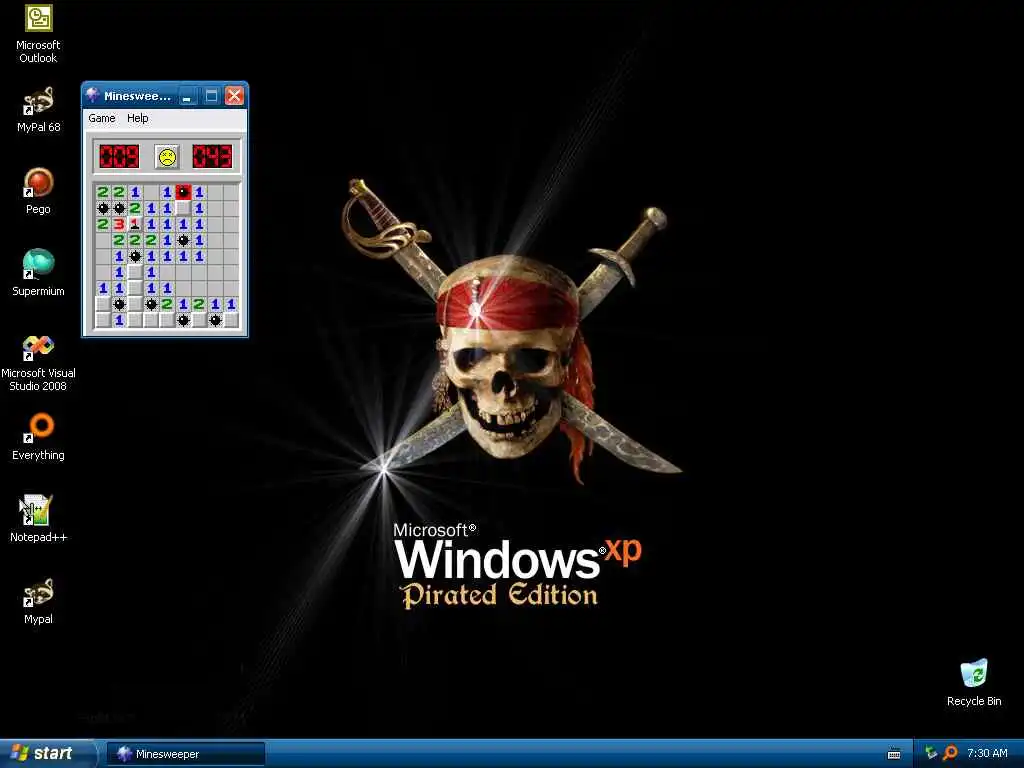Viewport: 1024px width, 768px height.
Task: Select the Recycle Bin icon
Action: (x=974, y=682)
